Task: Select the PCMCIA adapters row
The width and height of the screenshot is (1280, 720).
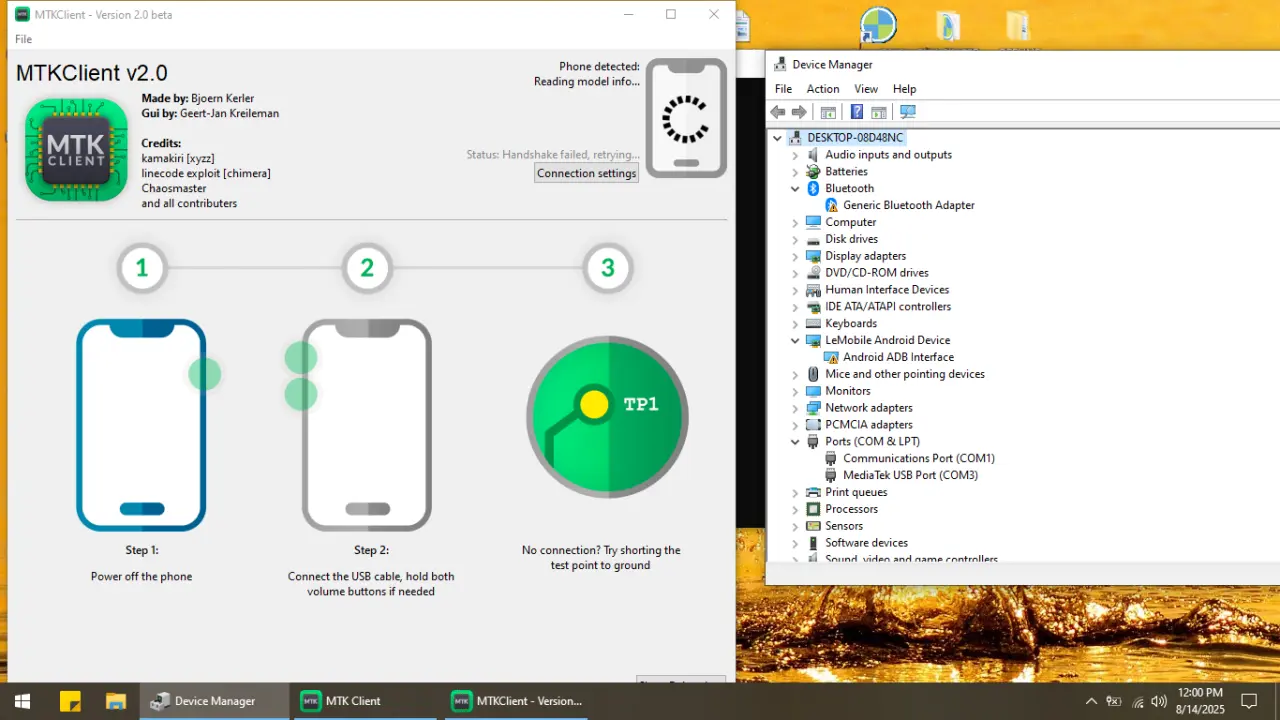Action: 869,425
